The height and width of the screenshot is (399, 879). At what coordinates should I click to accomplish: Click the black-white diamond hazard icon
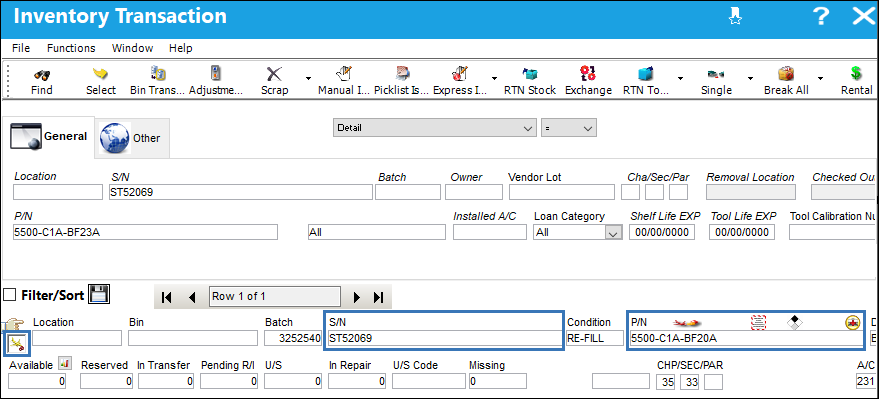click(x=794, y=322)
